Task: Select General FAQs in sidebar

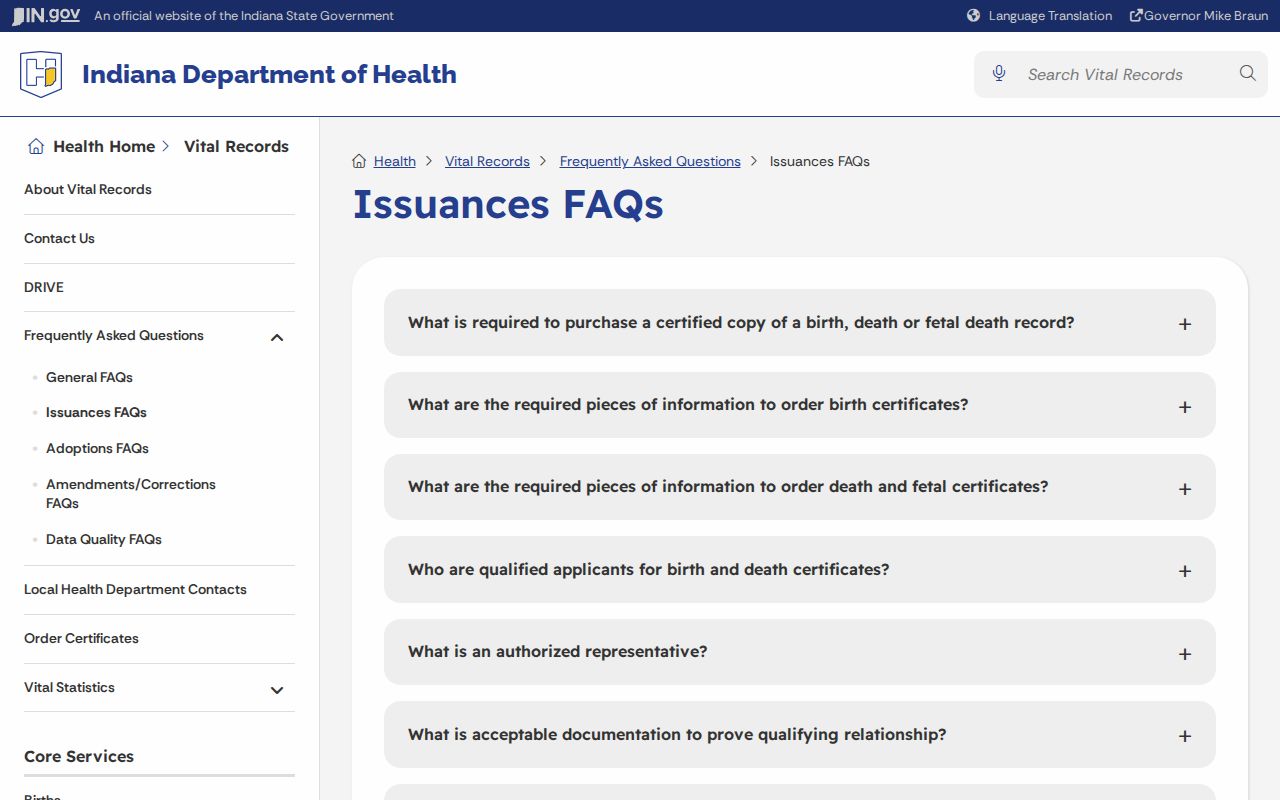Action: pos(89,377)
